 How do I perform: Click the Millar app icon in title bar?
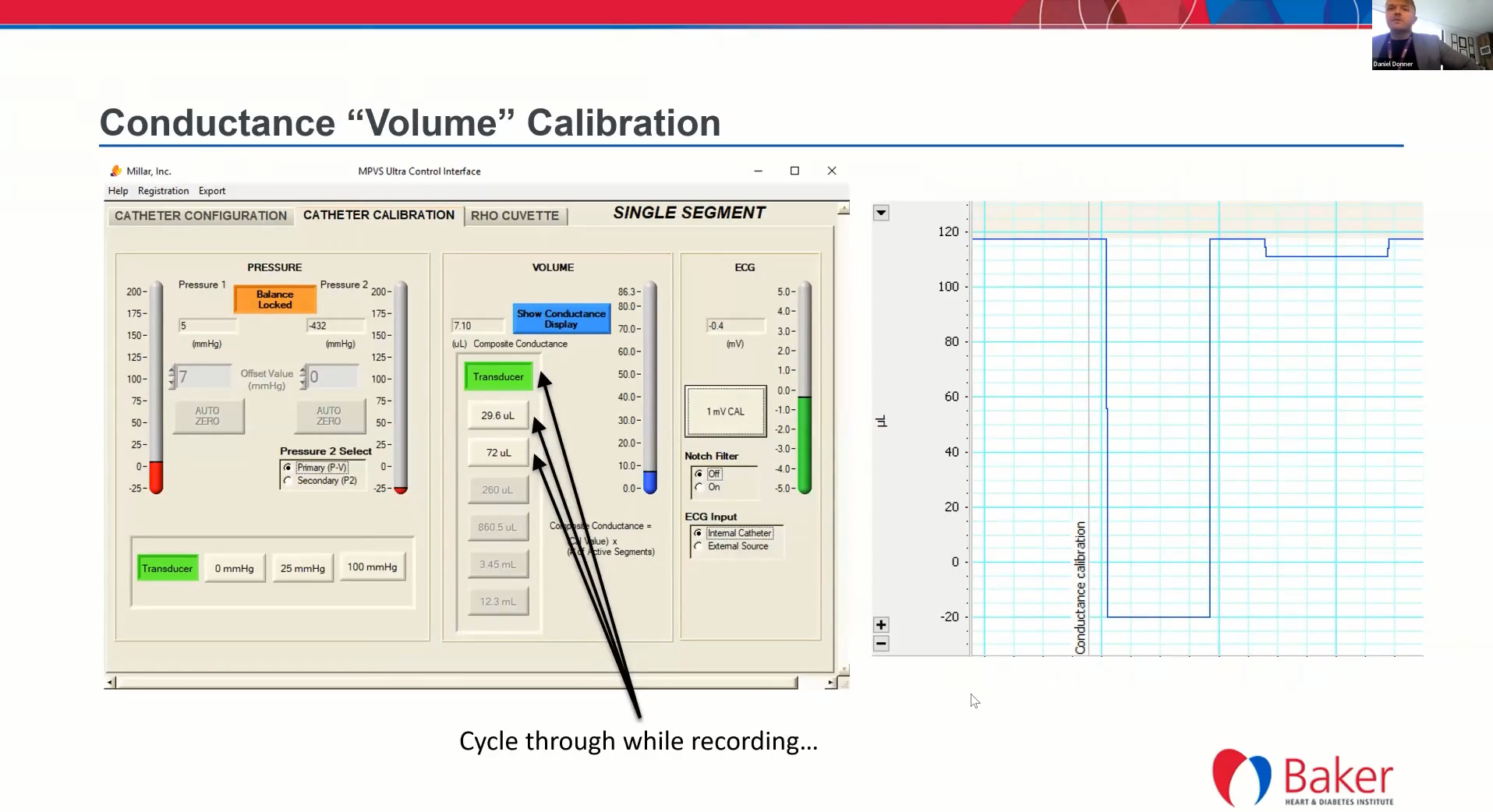point(116,171)
